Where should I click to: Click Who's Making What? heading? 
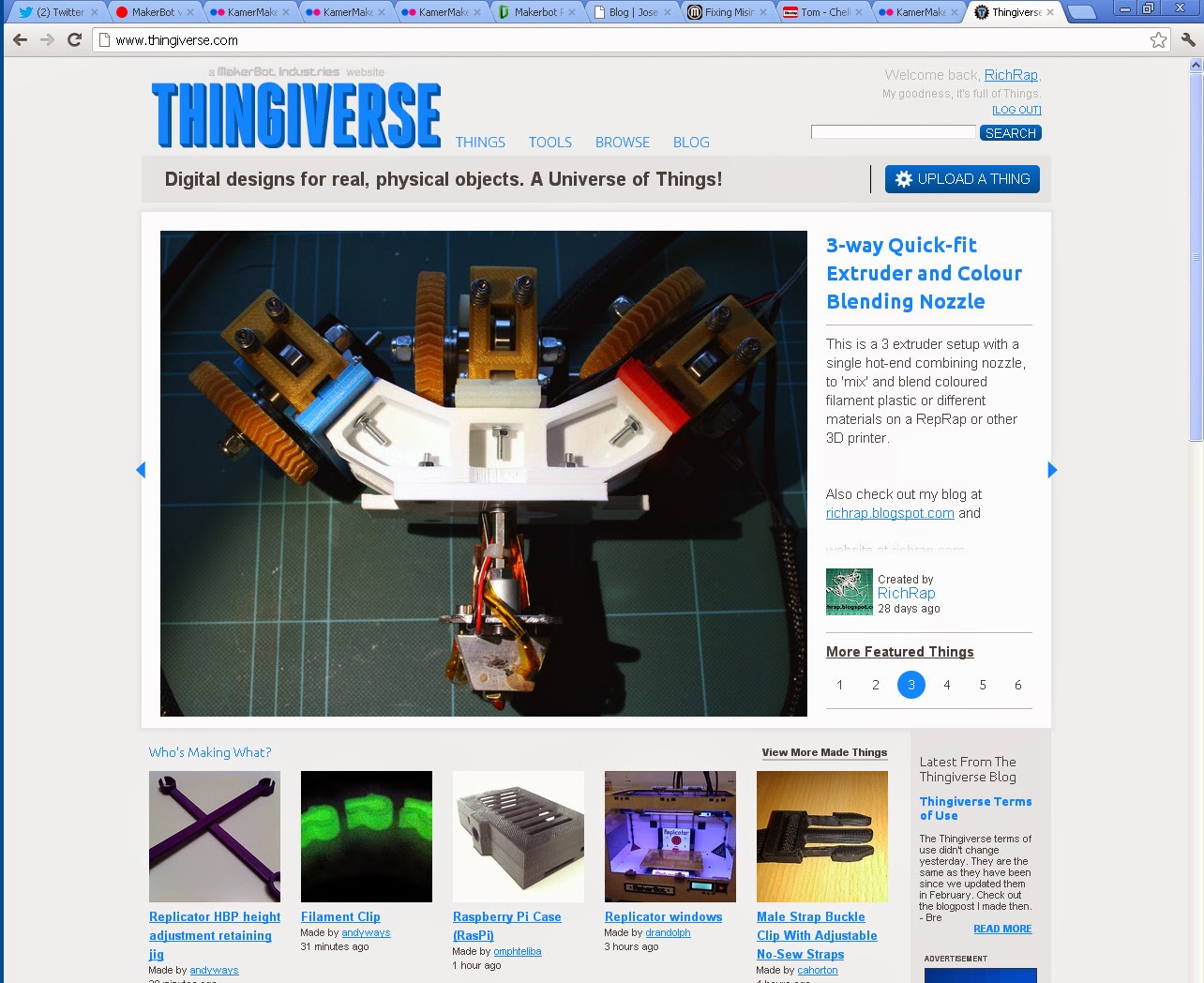210,752
